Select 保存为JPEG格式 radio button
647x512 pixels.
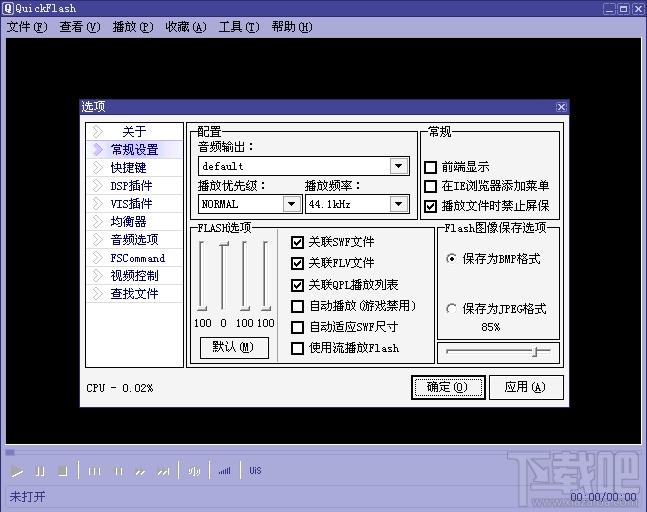(x=451, y=309)
